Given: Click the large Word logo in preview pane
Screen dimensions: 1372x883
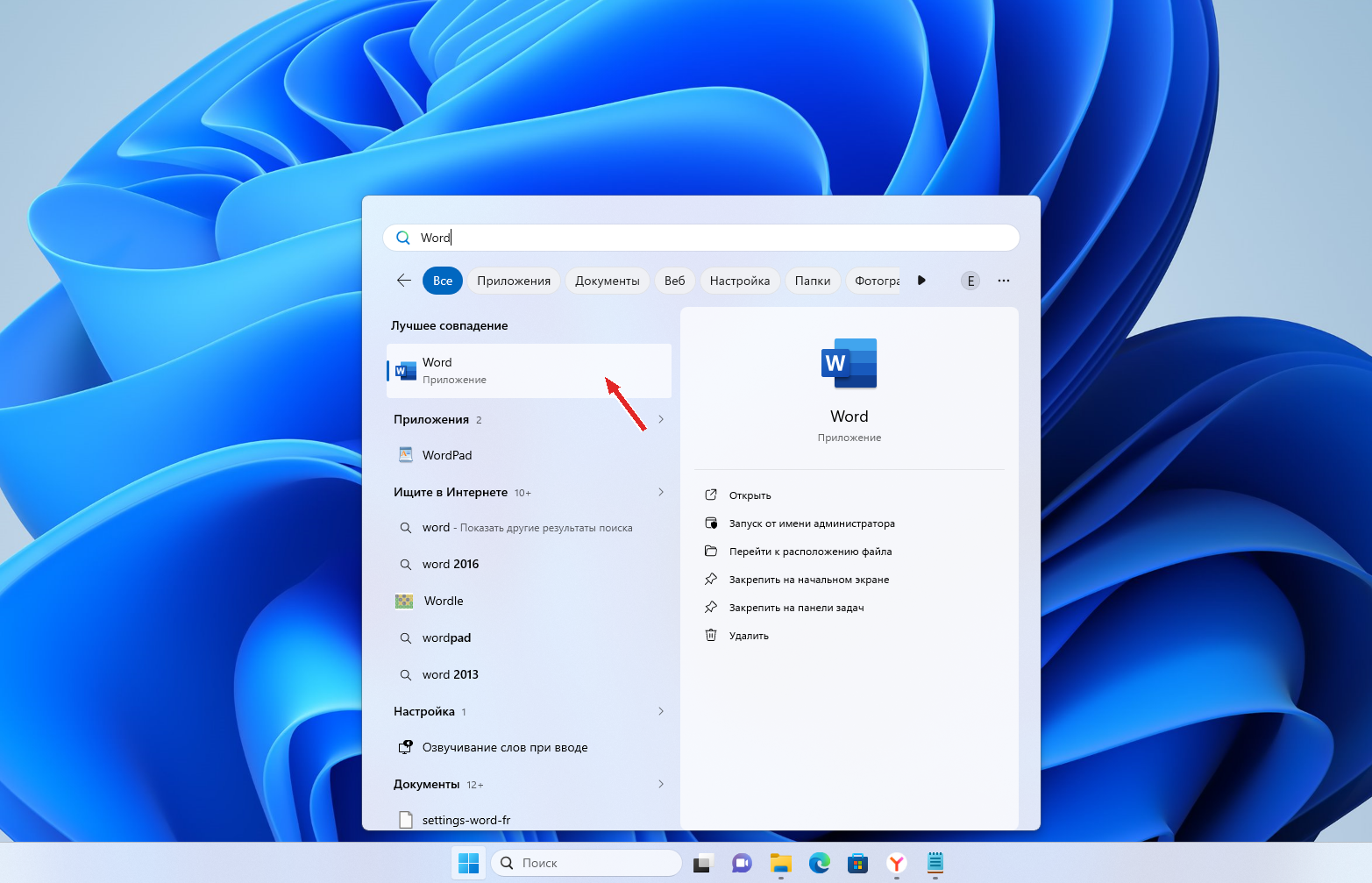Looking at the screenshot, I should 850,363.
